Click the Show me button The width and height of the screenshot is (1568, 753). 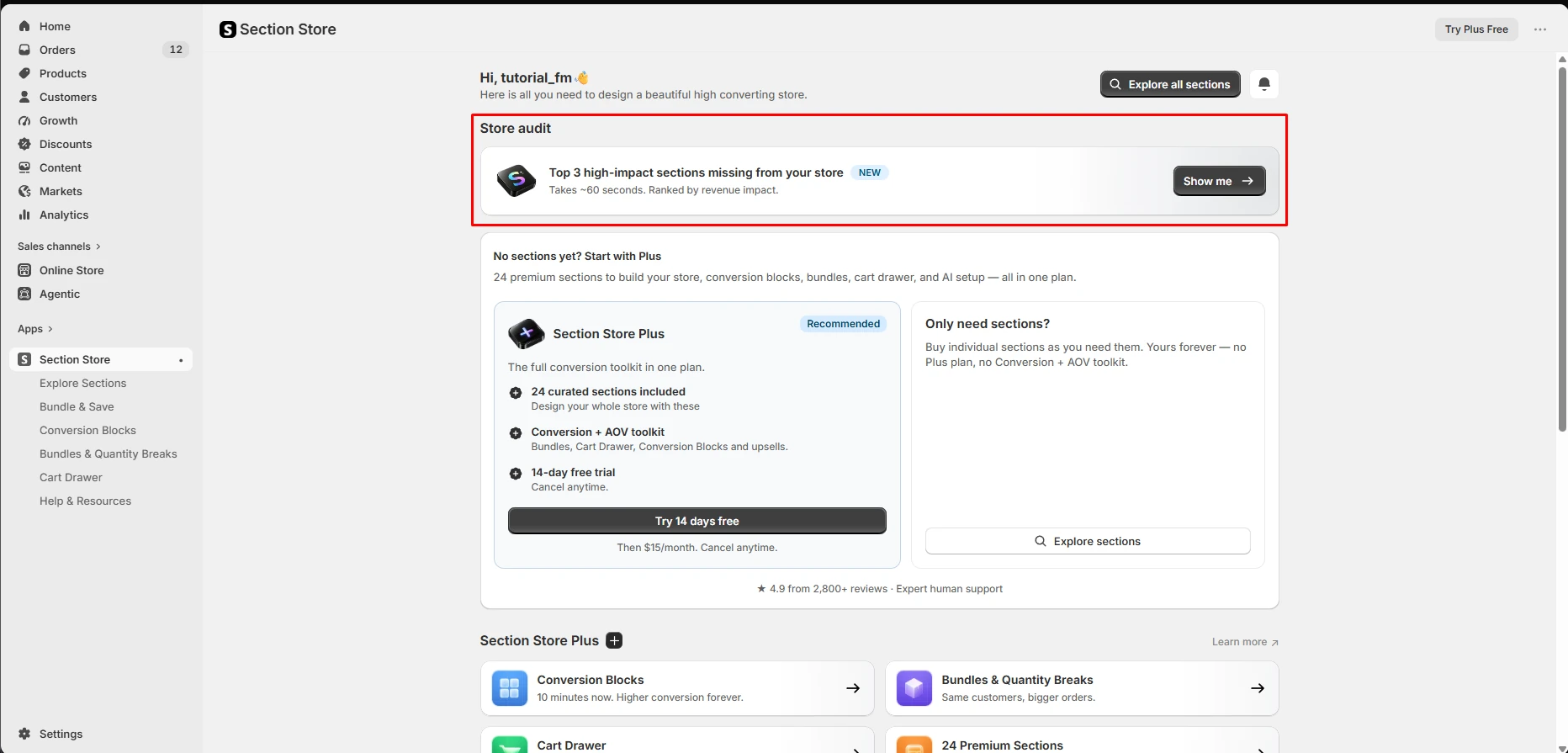1219,181
